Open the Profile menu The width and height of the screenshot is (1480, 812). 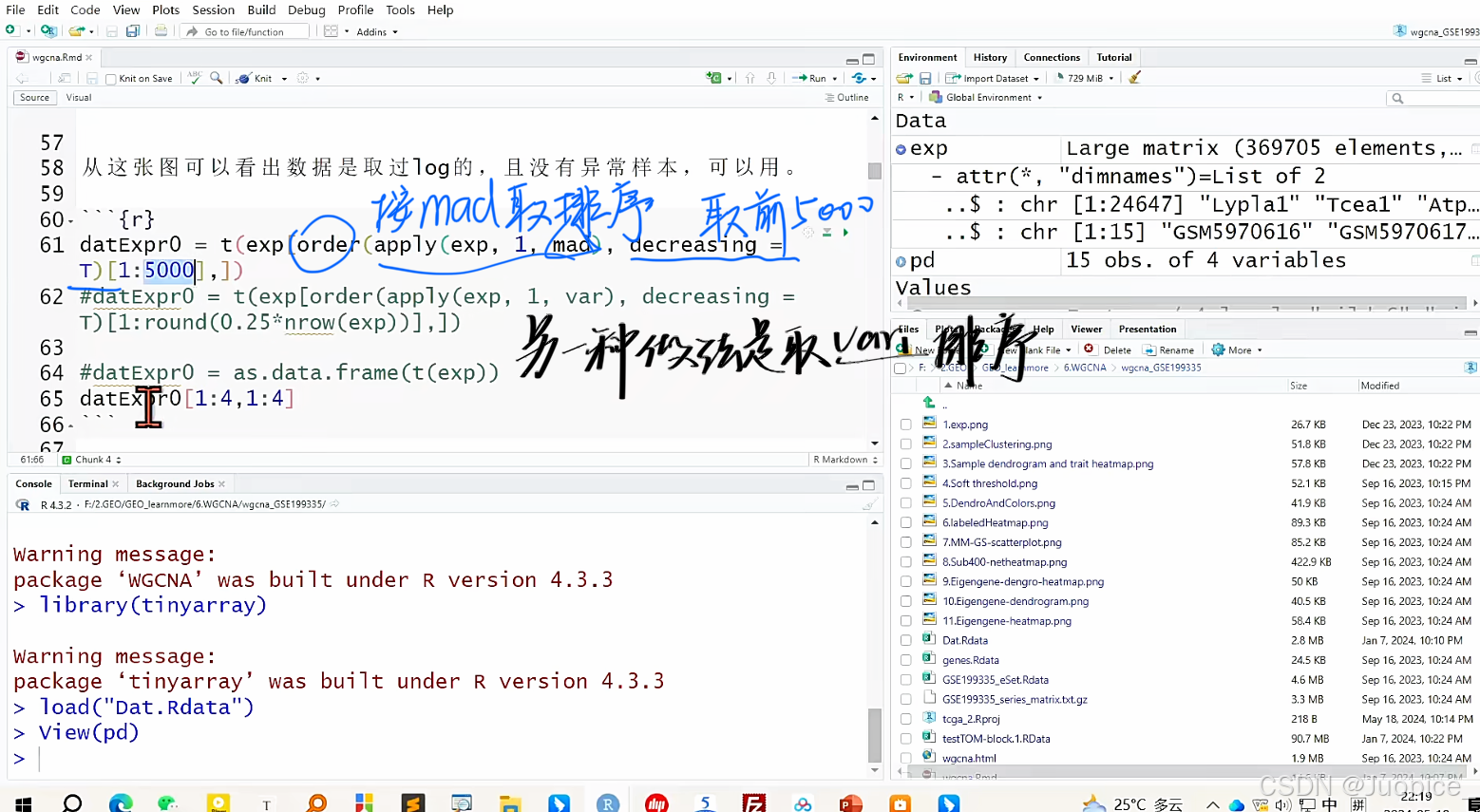pos(355,9)
